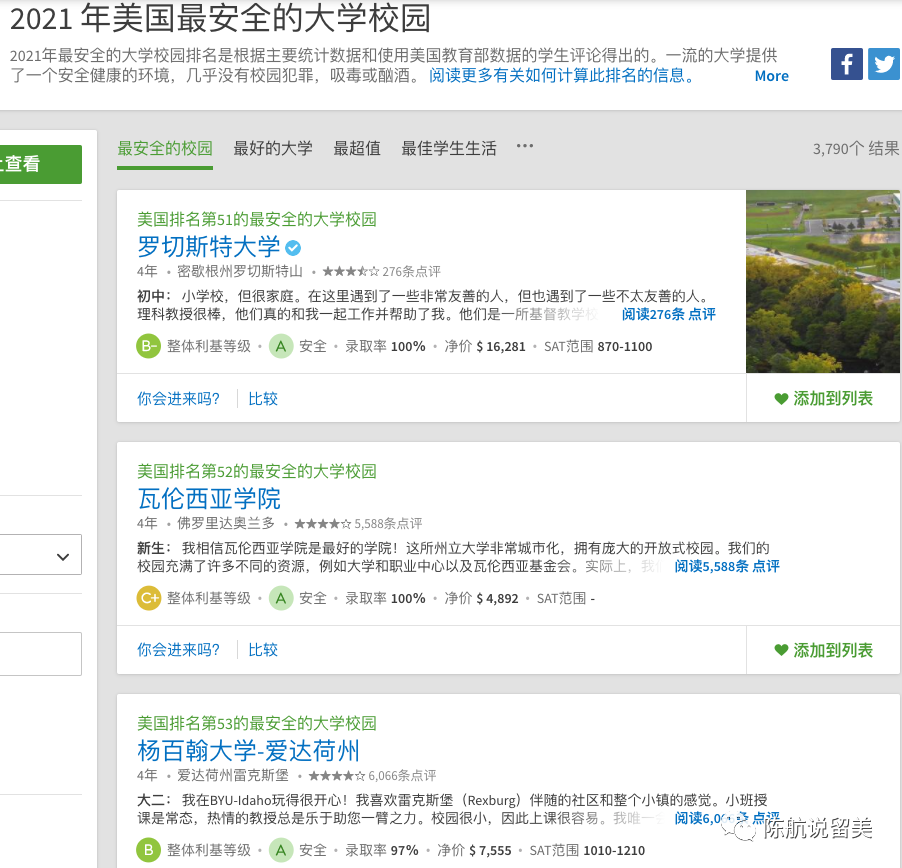Viewport: 902px width, 868px height.
Task: Add 罗切斯特大学 to list
Action: pos(823,398)
